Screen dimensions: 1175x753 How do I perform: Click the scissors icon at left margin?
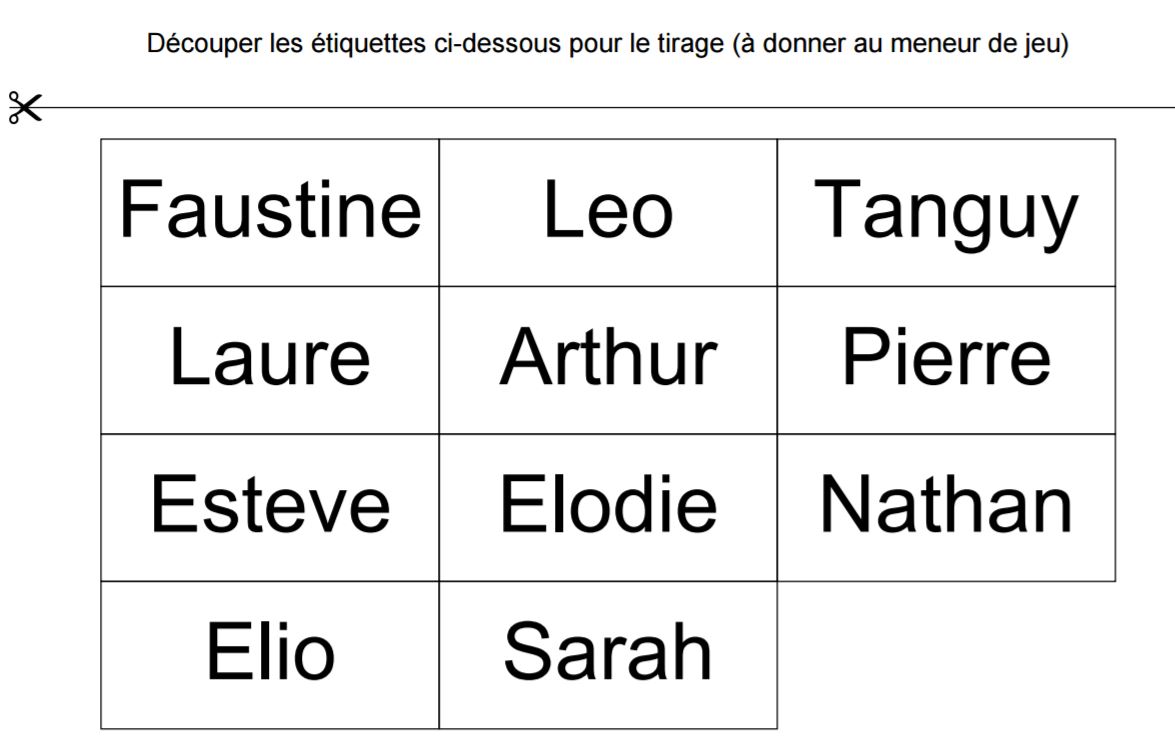point(25,107)
